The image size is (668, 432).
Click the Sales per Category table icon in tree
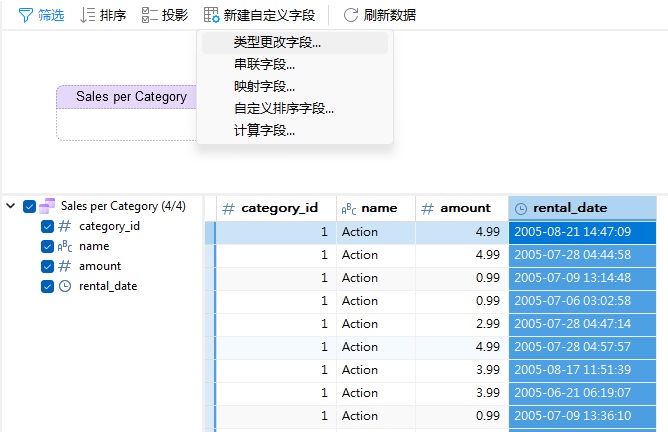(x=47, y=206)
